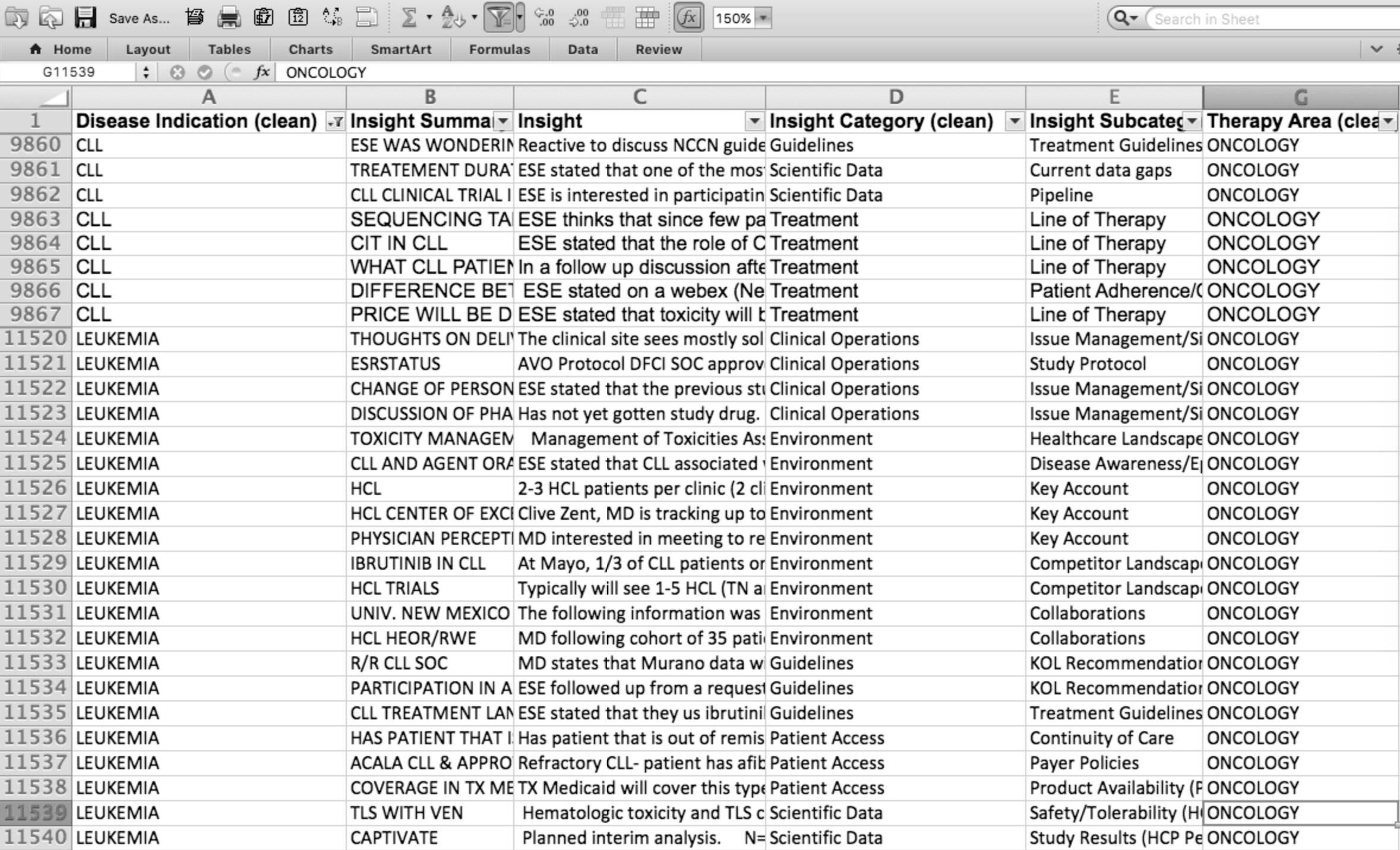Screen dimensions: 1400x850
Task: Click the formula bar fx icon
Action: [261, 72]
